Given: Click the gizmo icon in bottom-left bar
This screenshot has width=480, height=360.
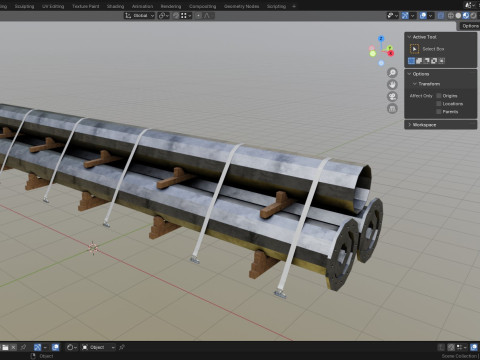Looking at the screenshot, I should 37,347.
